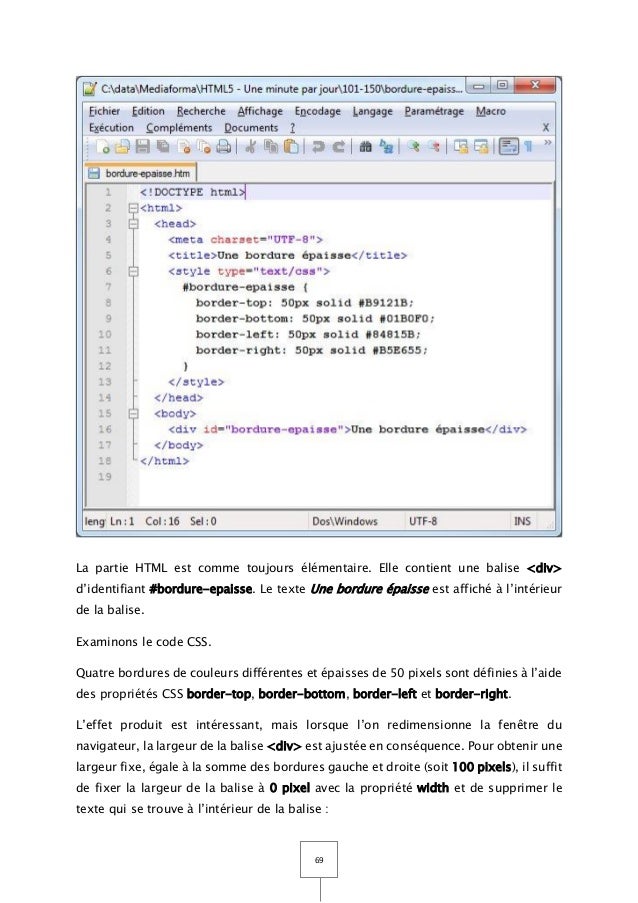Click the Redo arrow icon
The height and width of the screenshot is (903, 638).
pyautogui.click(x=339, y=147)
